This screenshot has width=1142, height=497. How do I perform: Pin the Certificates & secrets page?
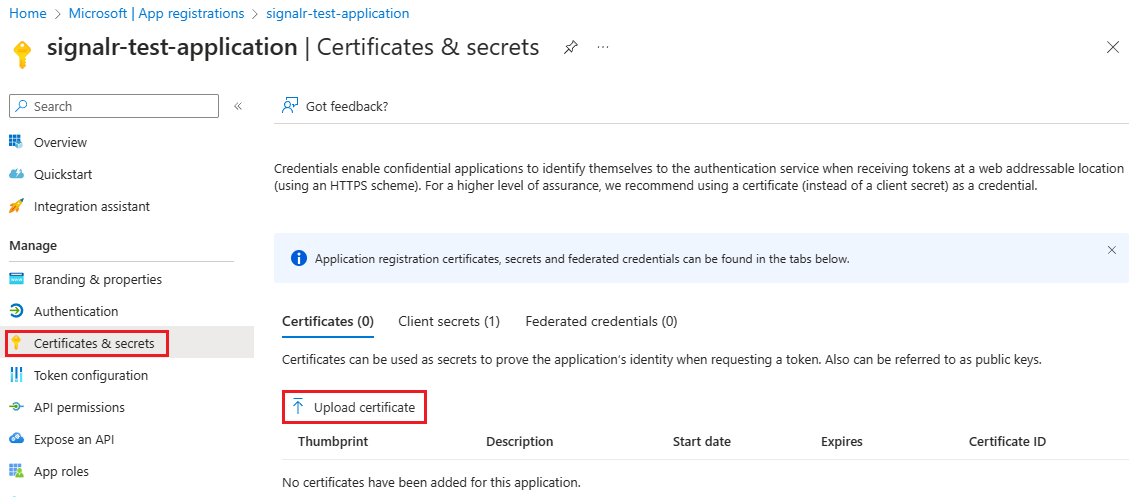570,47
